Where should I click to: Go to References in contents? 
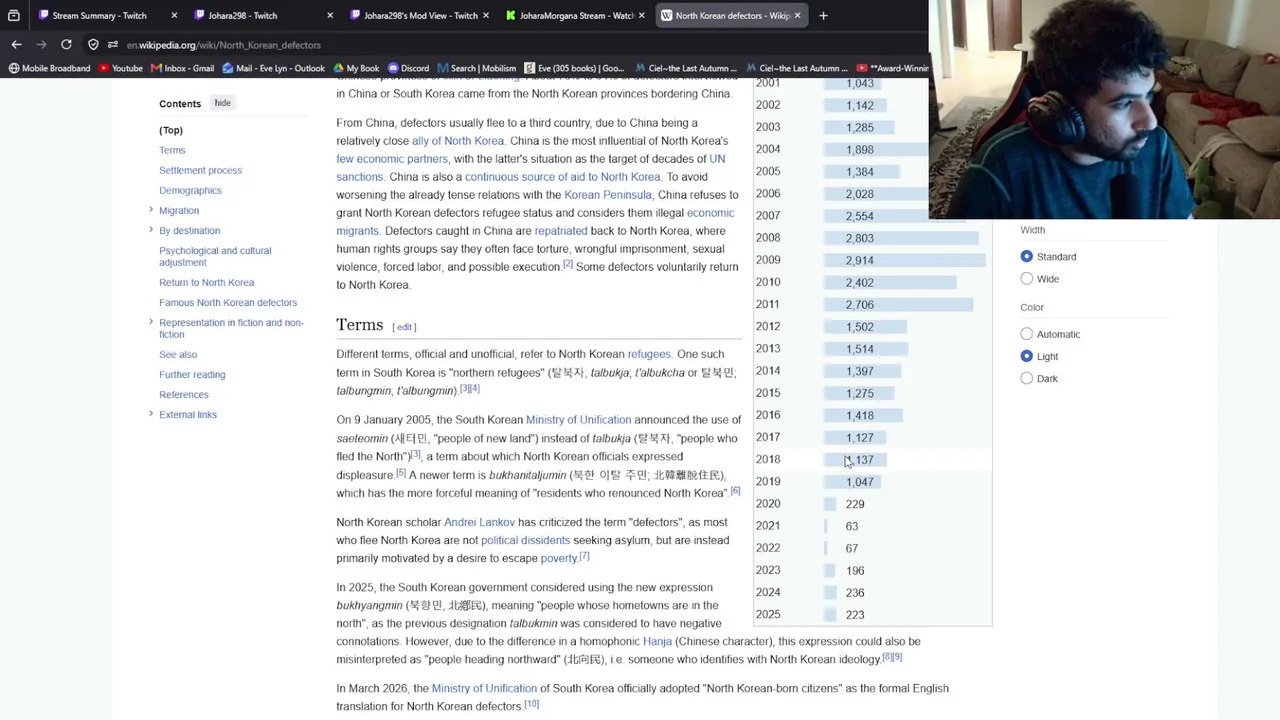tap(184, 394)
